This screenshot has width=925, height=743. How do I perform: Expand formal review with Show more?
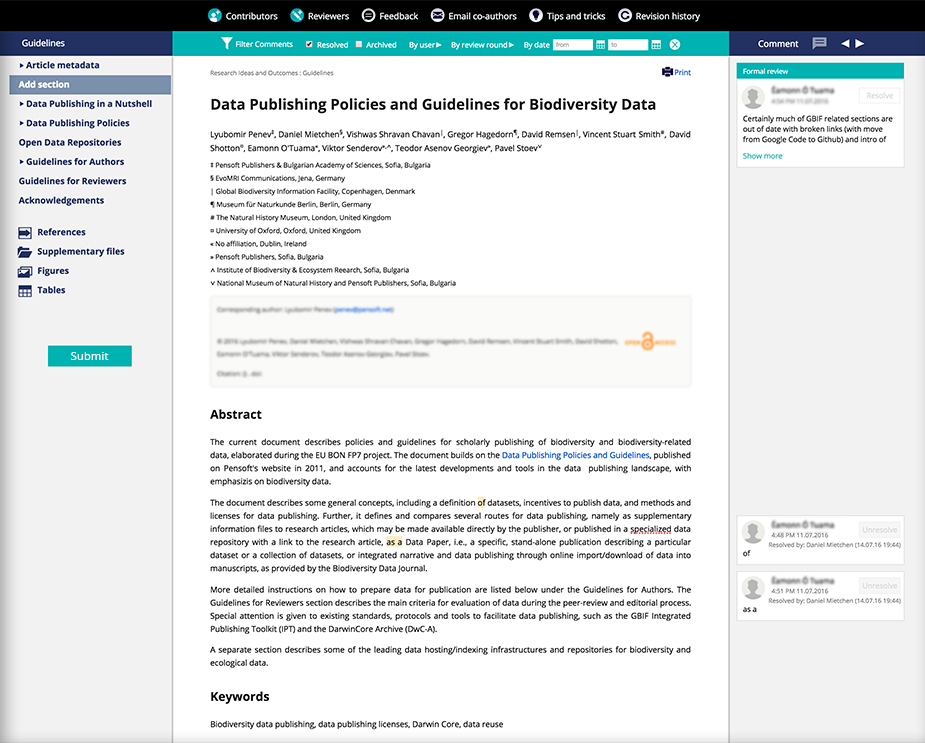tap(762, 156)
